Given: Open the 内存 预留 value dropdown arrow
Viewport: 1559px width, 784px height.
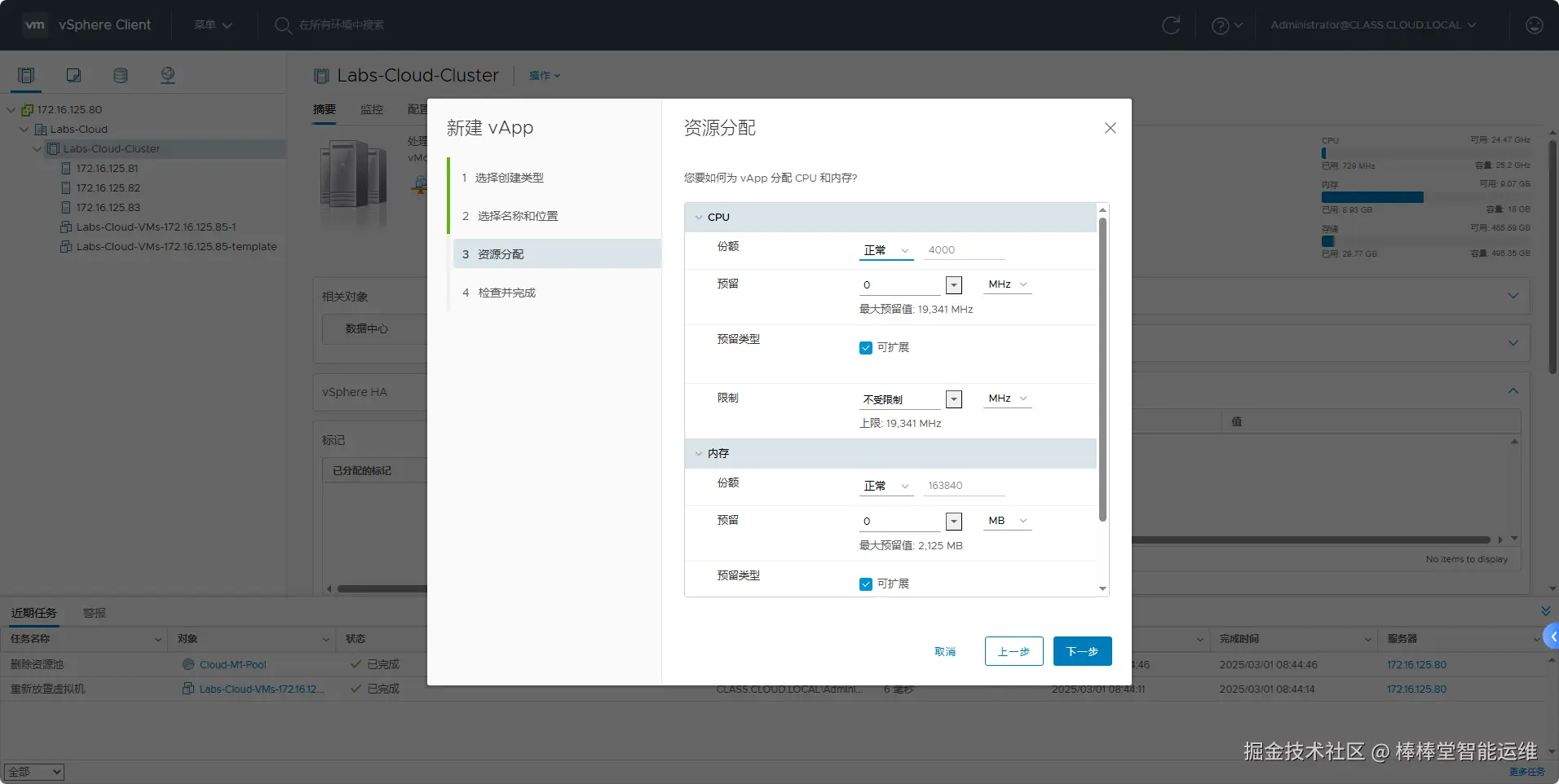Looking at the screenshot, I should [954, 522].
